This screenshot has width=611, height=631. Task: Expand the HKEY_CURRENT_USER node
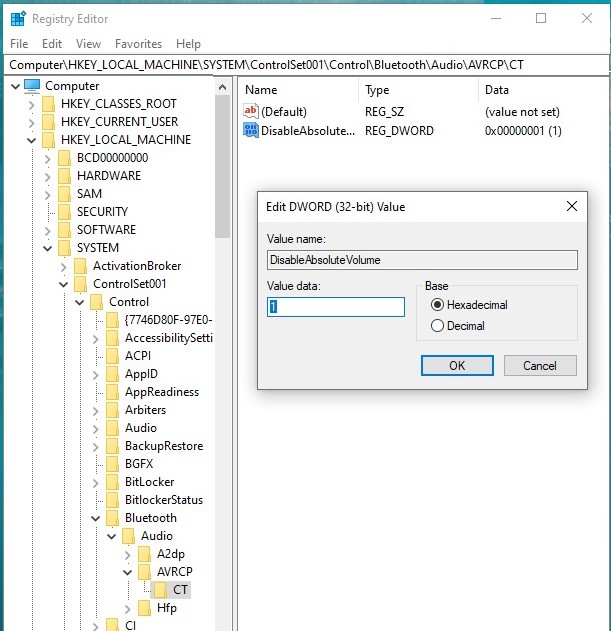point(31,122)
